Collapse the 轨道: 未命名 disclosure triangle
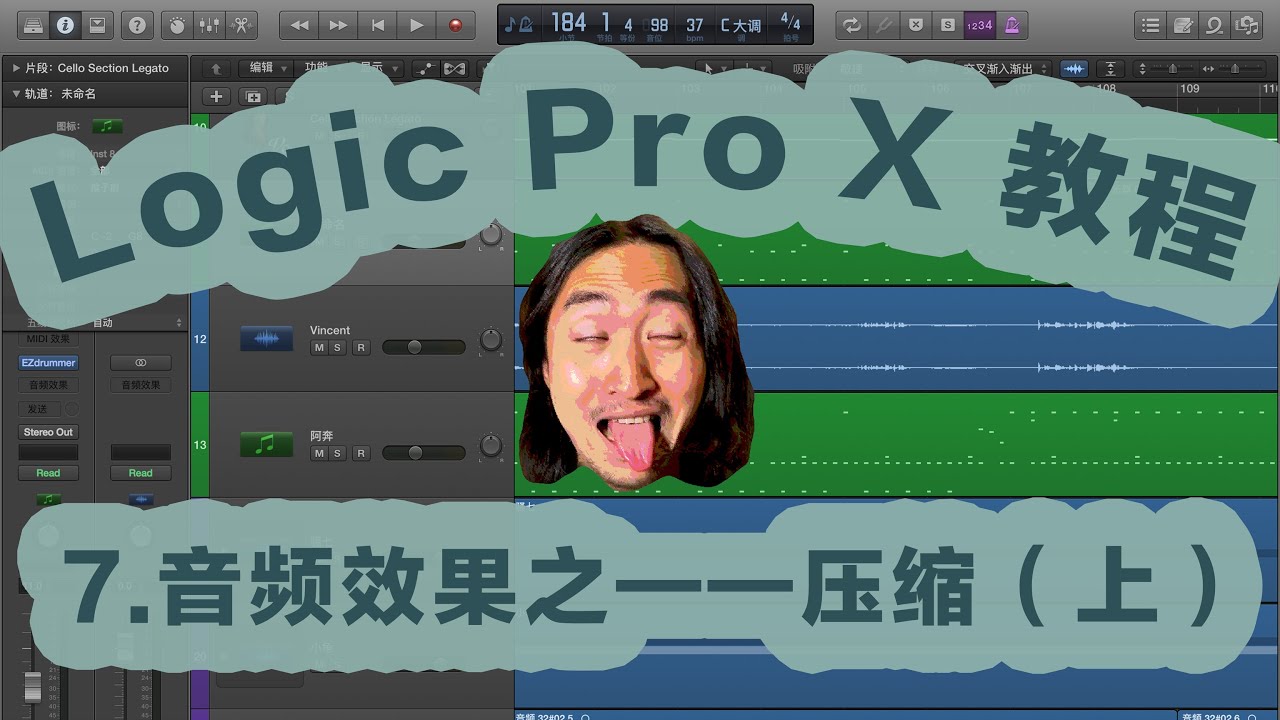This screenshot has width=1280, height=720. point(16,94)
